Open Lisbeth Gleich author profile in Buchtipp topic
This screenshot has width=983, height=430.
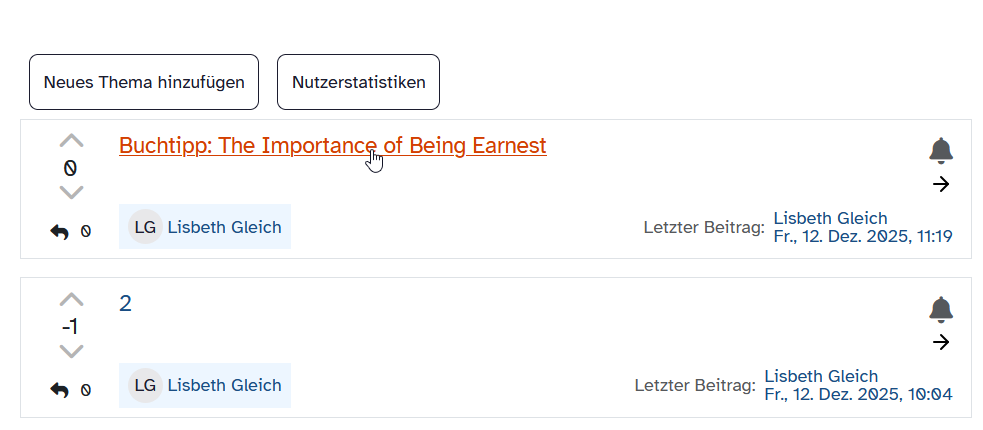224,227
